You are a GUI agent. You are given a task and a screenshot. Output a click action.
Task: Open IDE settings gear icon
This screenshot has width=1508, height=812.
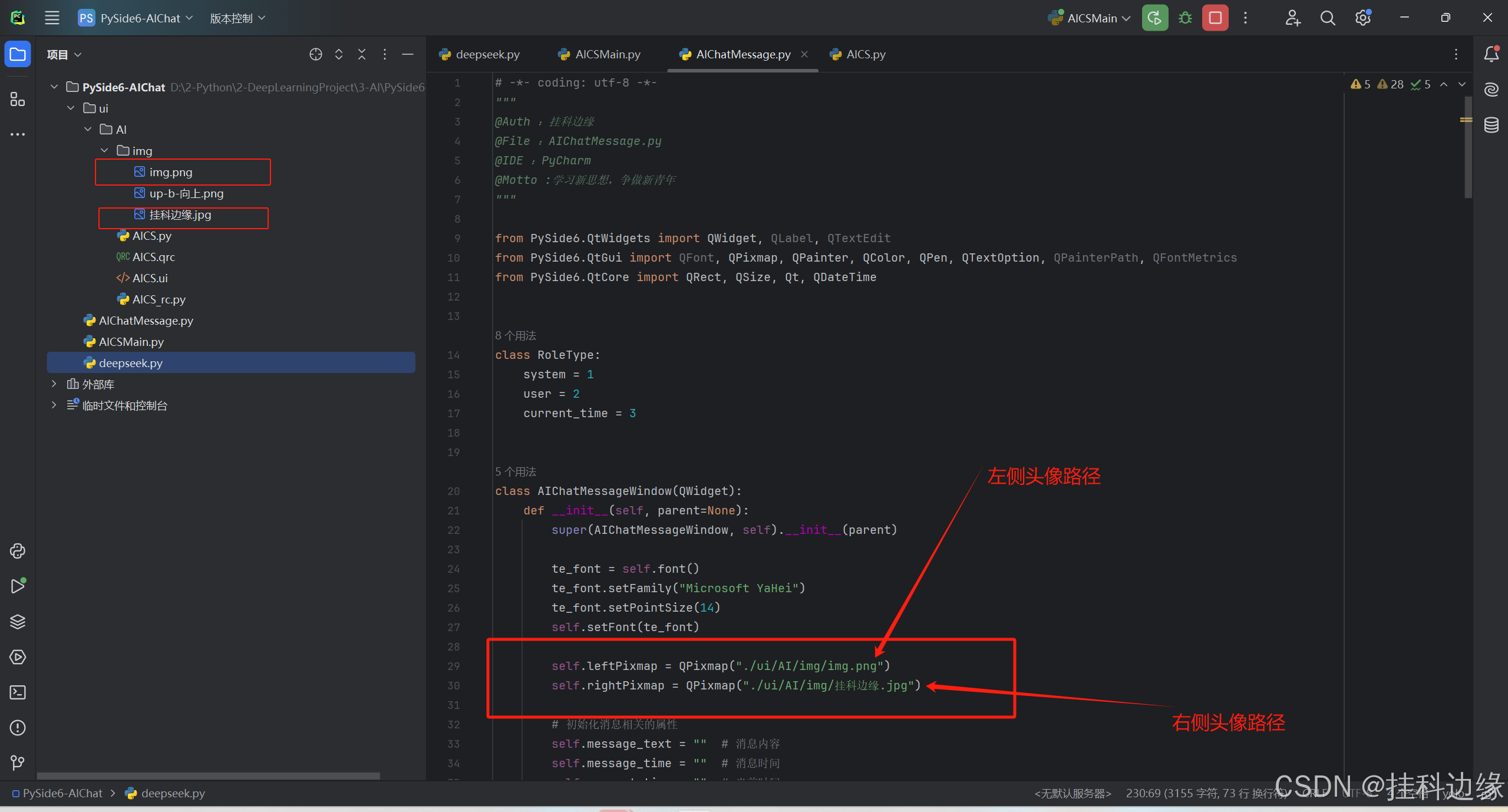pos(1362,18)
